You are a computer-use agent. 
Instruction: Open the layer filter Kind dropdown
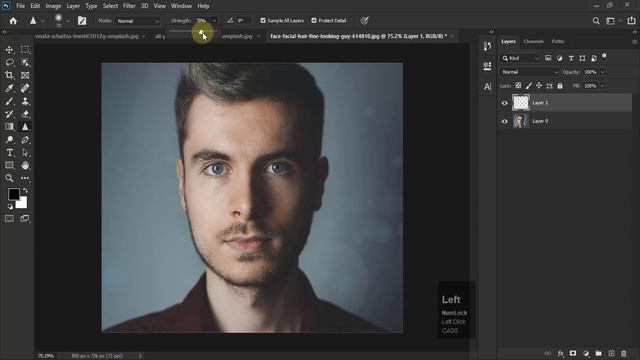(520, 58)
